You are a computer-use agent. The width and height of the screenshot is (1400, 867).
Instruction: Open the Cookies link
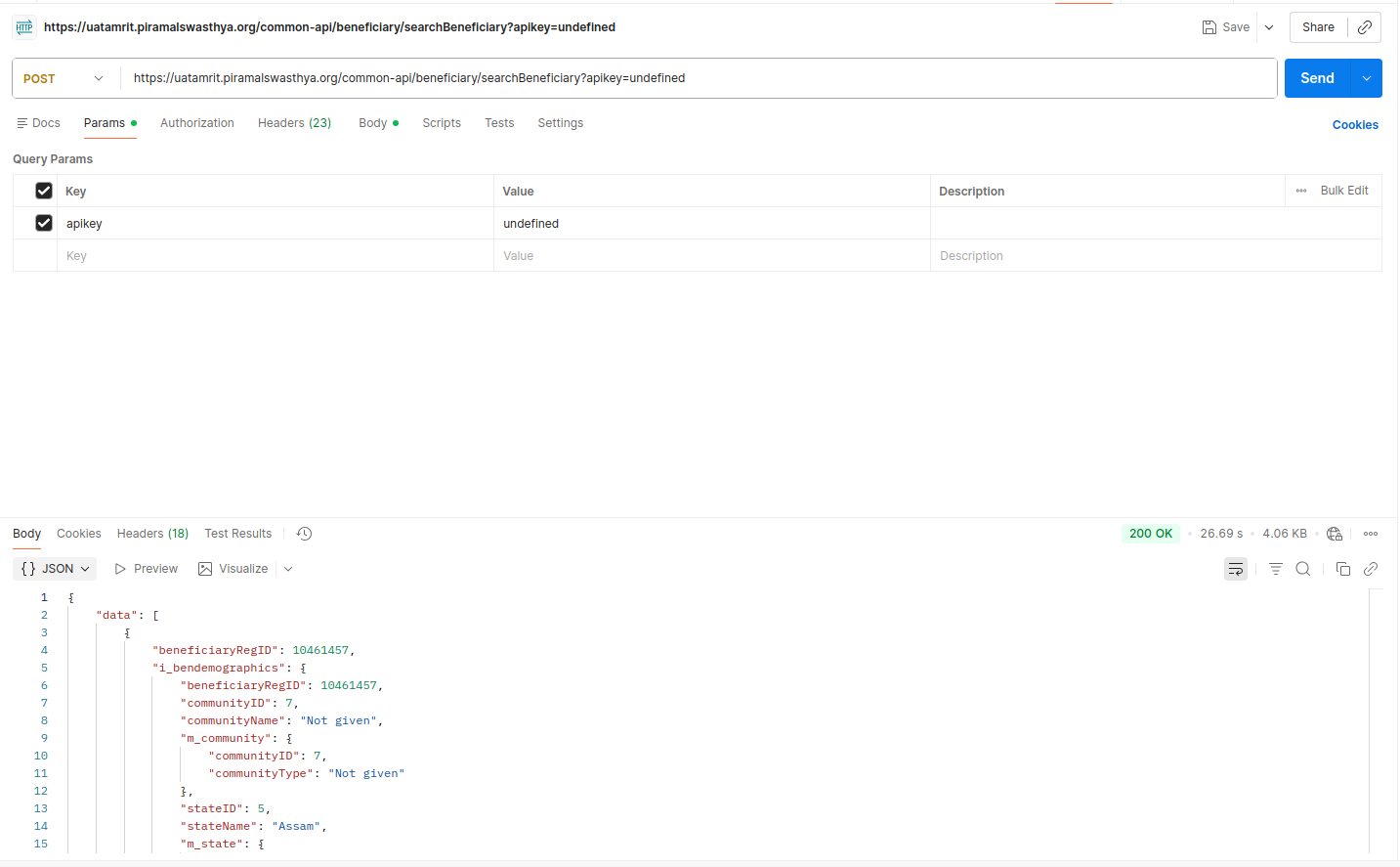point(1355,125)
